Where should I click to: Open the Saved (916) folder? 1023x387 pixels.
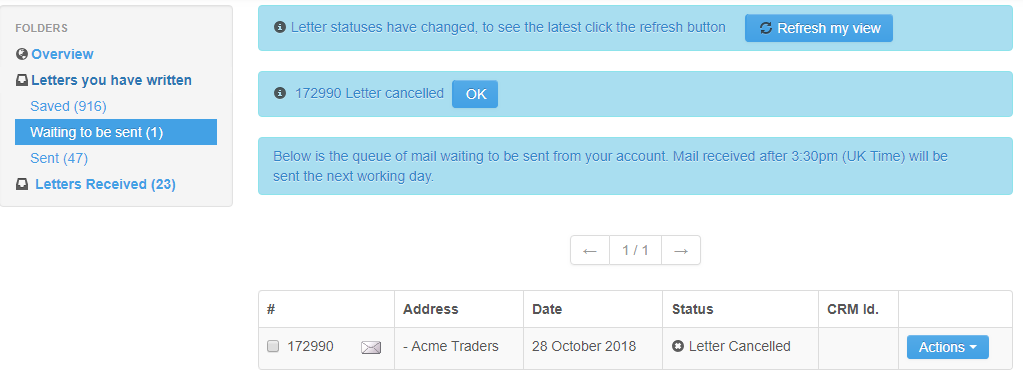tap(69, 106)
